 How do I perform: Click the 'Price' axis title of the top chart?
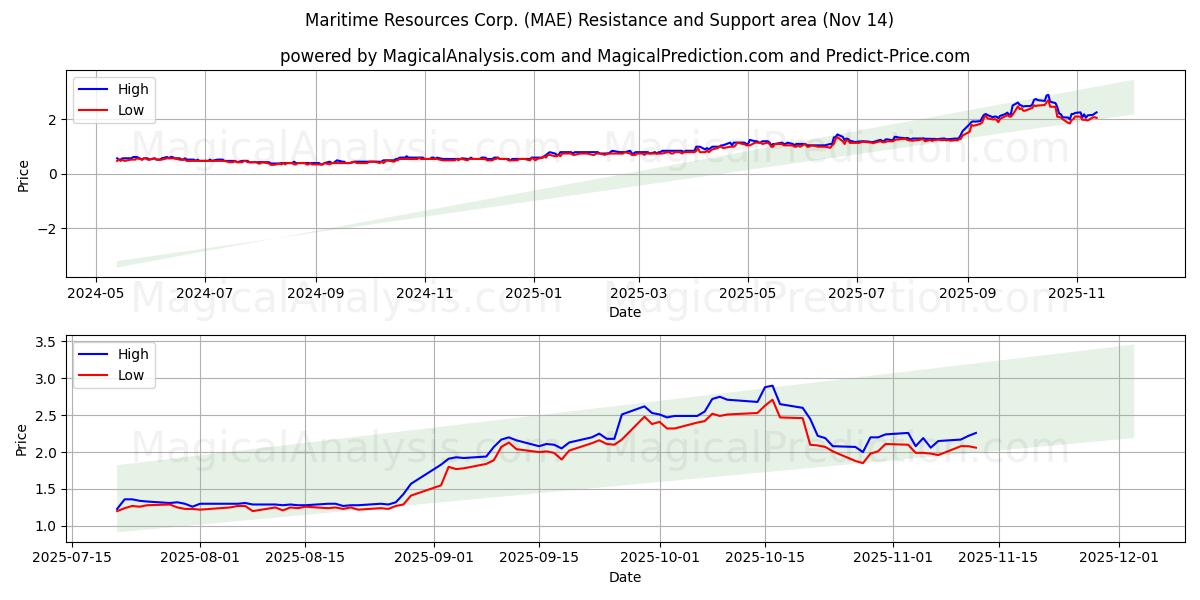click(23, 173)
